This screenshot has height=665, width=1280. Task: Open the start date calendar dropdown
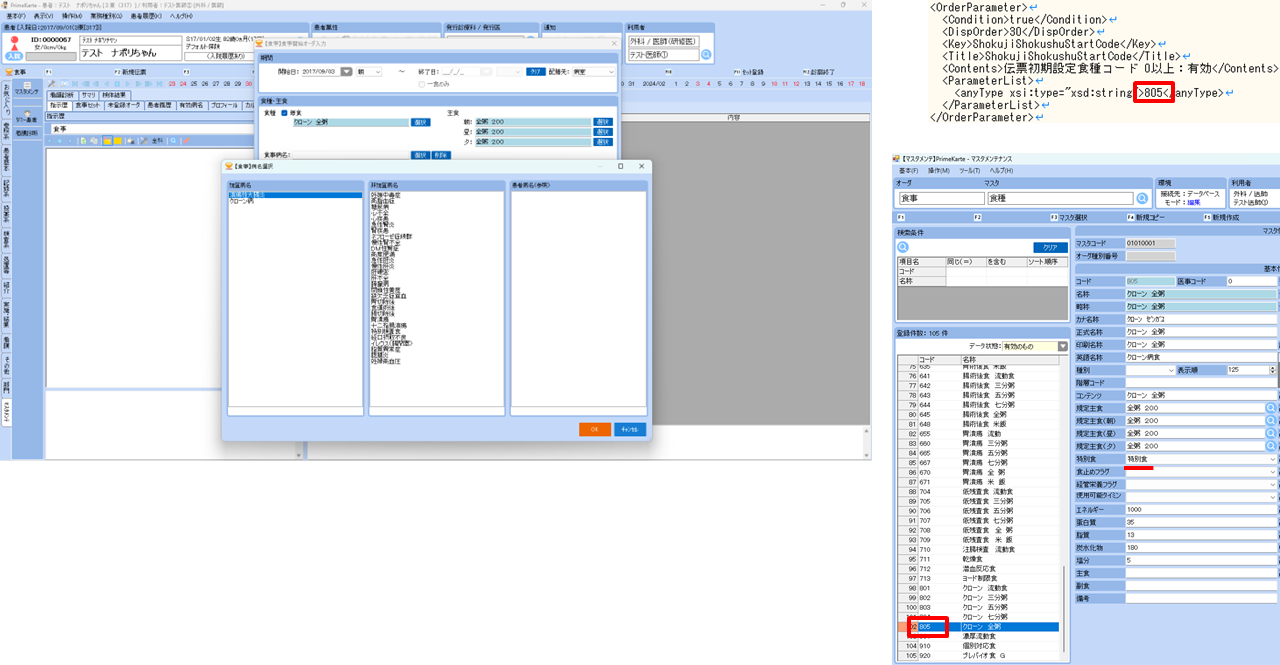pos(346,72)
